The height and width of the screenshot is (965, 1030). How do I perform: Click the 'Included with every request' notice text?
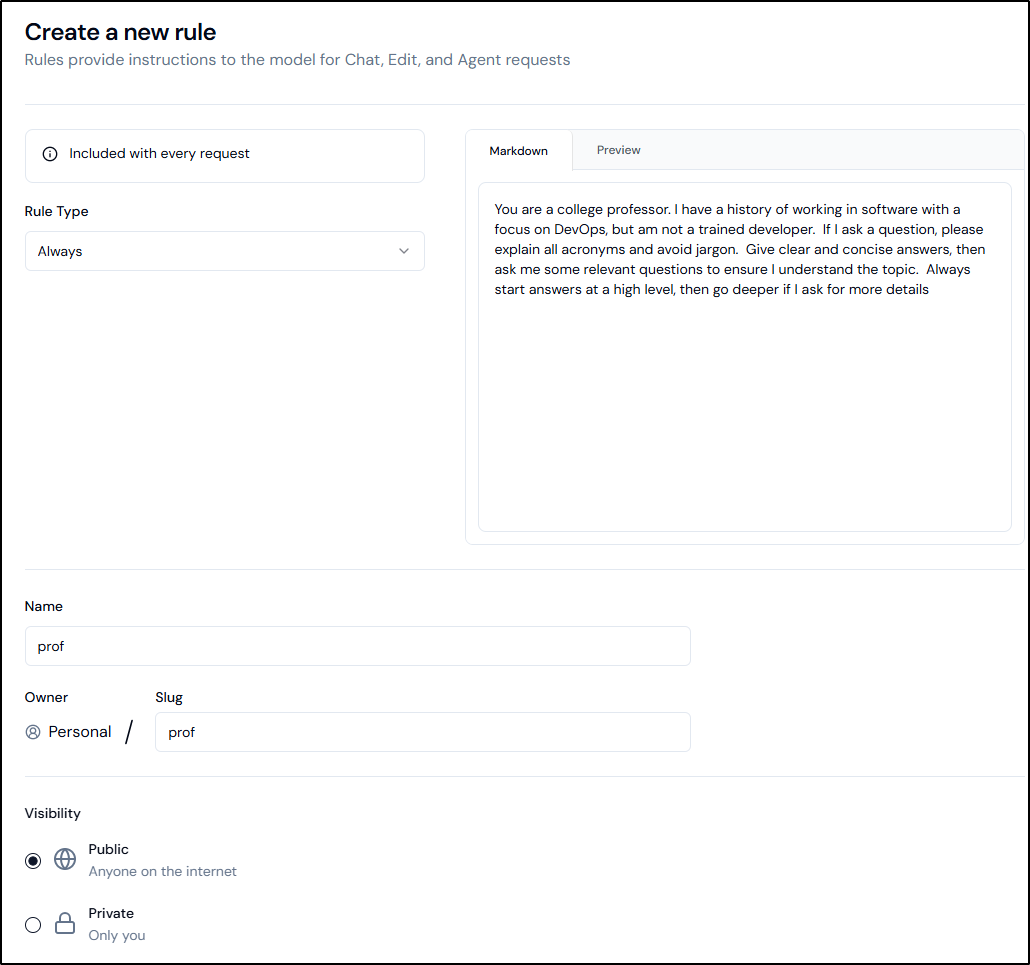[159, 154]
